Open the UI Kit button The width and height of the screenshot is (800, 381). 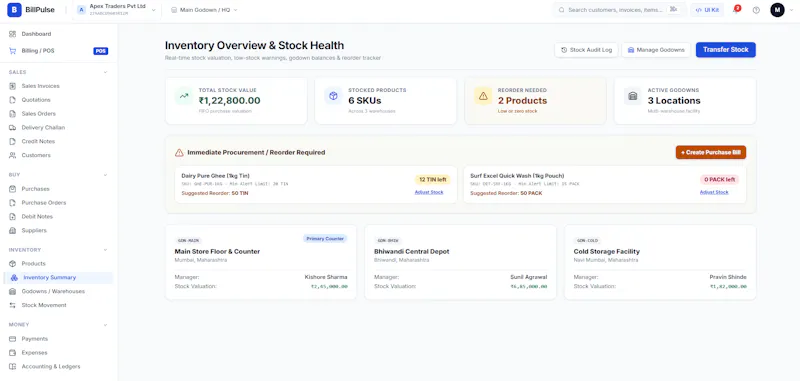click(707, 10)
